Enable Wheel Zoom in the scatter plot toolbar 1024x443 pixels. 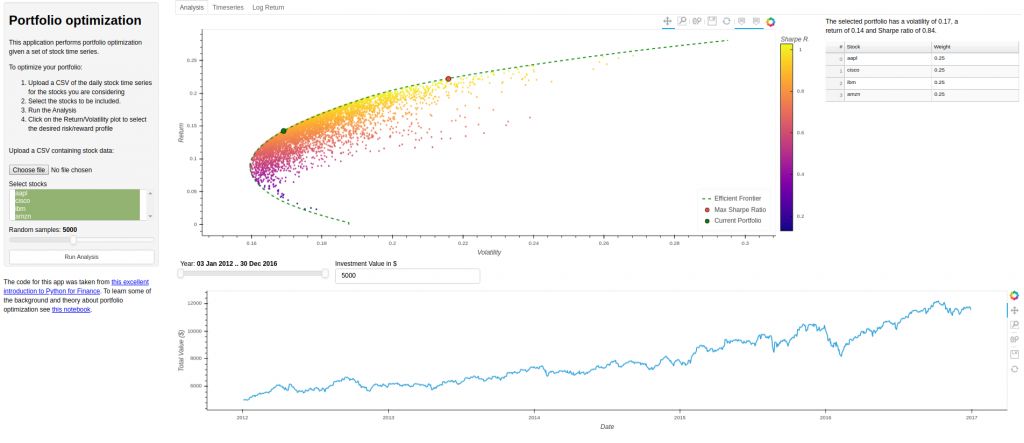coord(697,21)
